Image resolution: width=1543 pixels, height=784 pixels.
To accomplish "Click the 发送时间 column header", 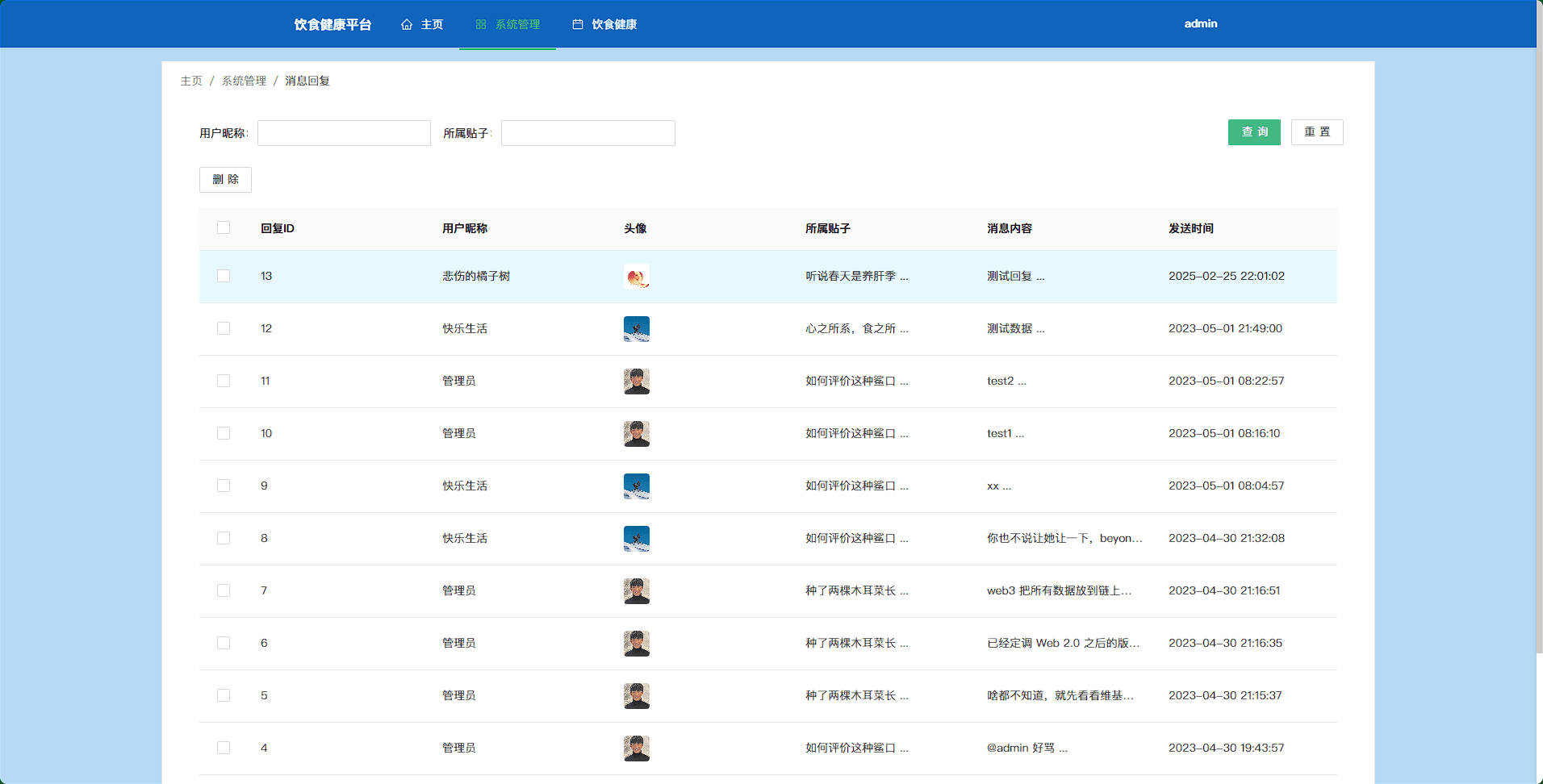I will click(x=1191, y=228).
